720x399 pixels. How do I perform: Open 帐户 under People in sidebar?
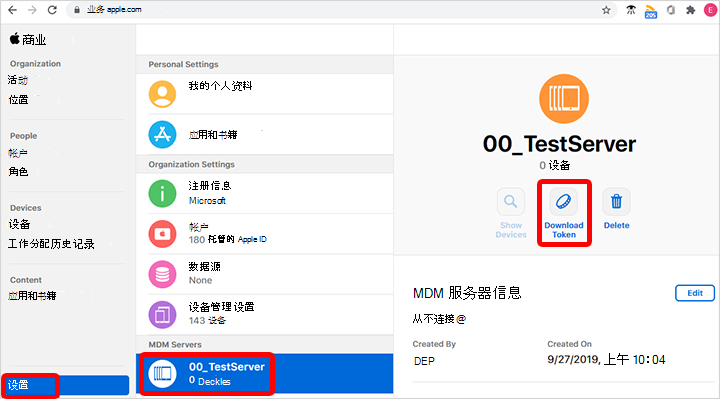click(x=18, y=153)
